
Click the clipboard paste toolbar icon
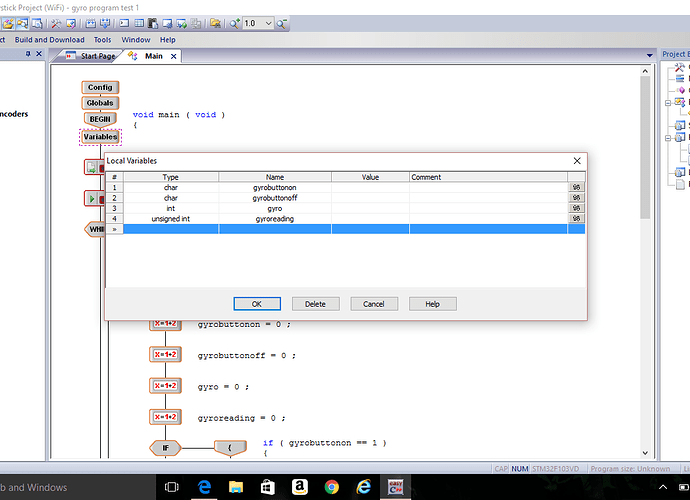[x=153, y=23]
